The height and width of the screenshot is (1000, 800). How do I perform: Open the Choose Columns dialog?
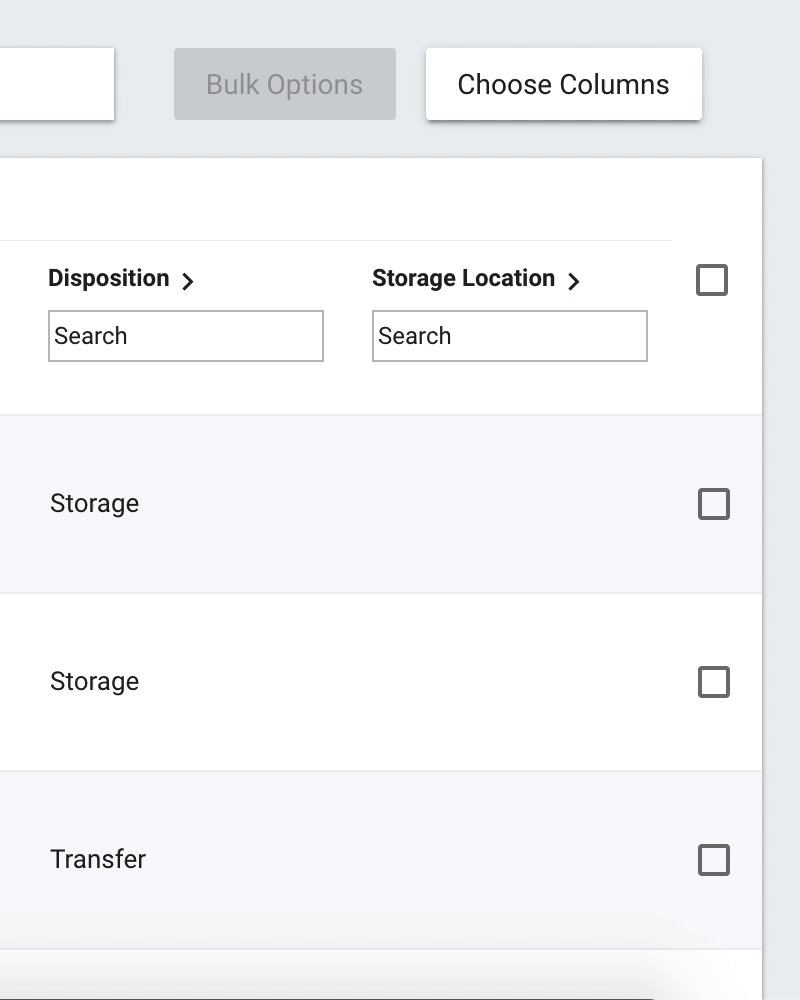click(x=563, y=84)
